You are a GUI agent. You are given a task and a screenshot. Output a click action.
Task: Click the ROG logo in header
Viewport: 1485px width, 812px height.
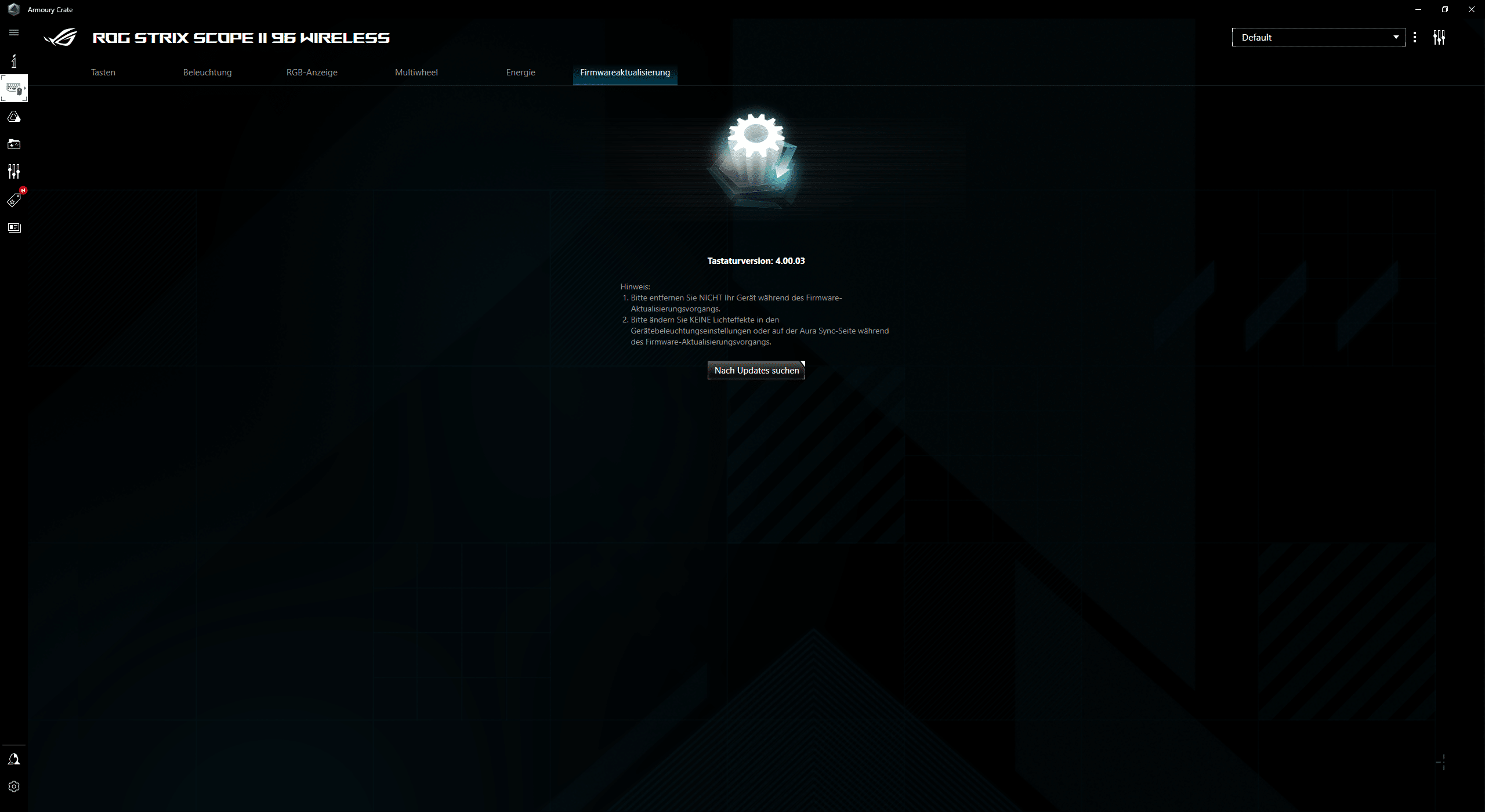[60, 38]
